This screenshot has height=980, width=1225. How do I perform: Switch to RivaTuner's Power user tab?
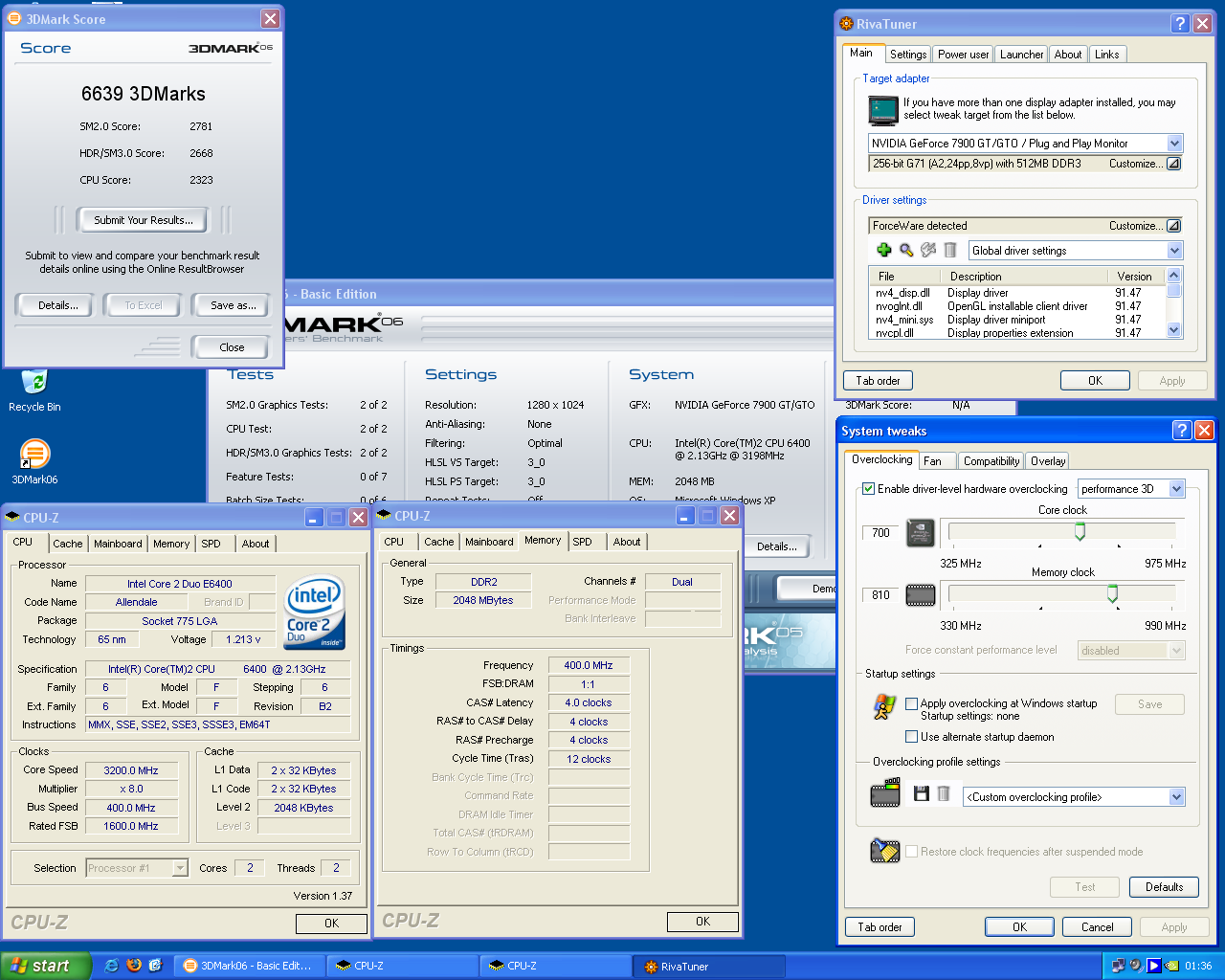click(x=963, y=55)
